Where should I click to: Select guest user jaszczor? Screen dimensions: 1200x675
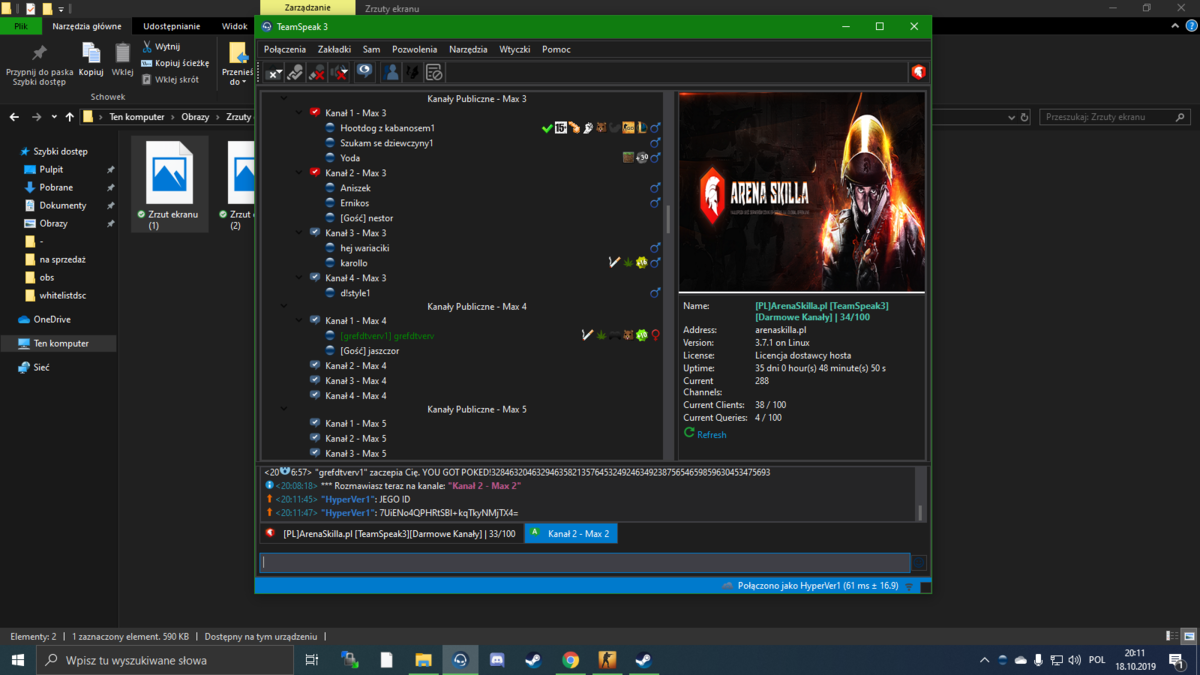(x=369, y=351)
